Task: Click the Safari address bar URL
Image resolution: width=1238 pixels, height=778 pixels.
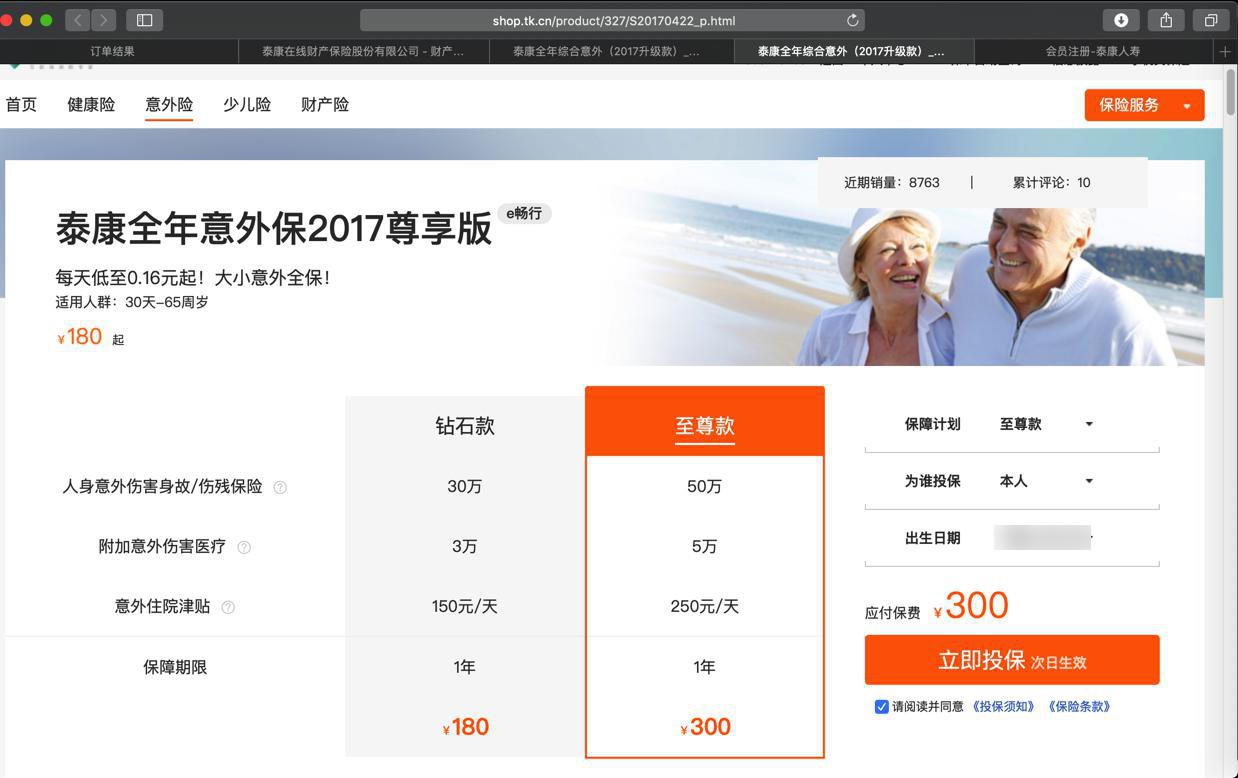Action: click(613, 20)
